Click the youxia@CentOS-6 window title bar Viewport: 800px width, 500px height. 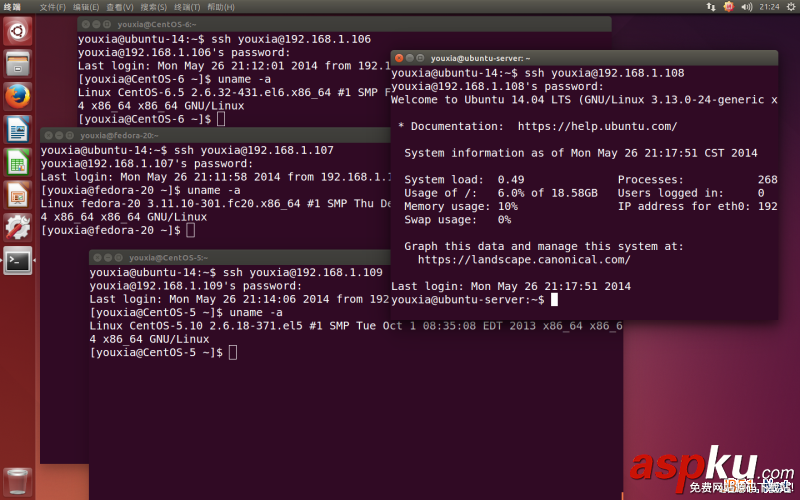pos(344,24)
